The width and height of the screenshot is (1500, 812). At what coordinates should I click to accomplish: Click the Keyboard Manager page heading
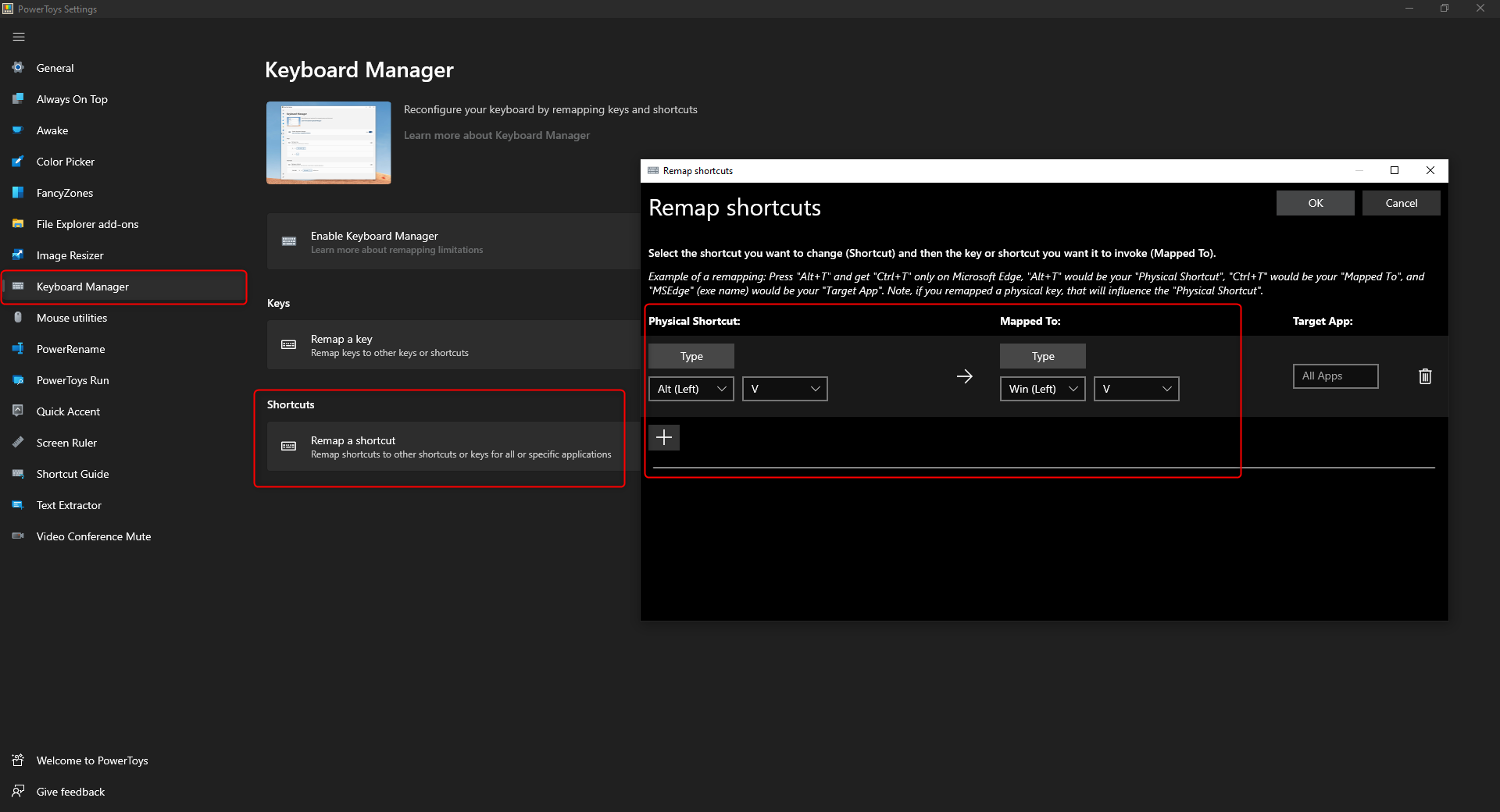[x=359, y=70]
